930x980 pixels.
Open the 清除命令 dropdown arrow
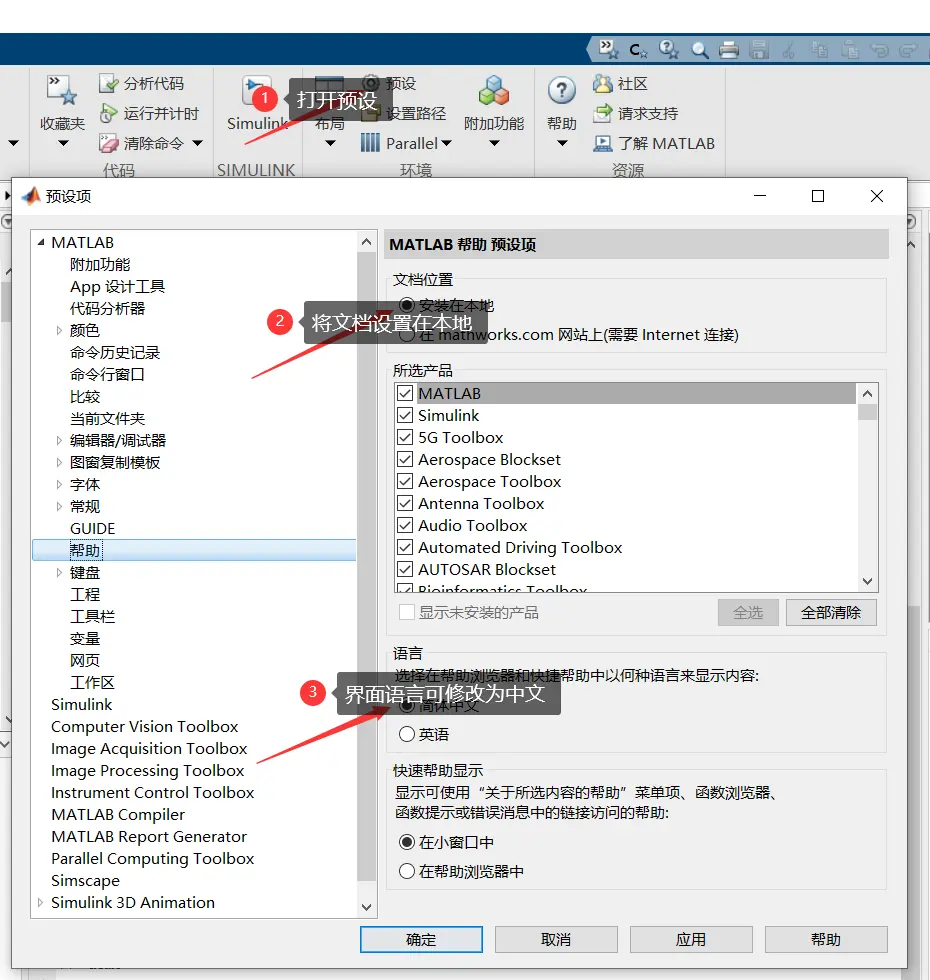click(198, 143)
